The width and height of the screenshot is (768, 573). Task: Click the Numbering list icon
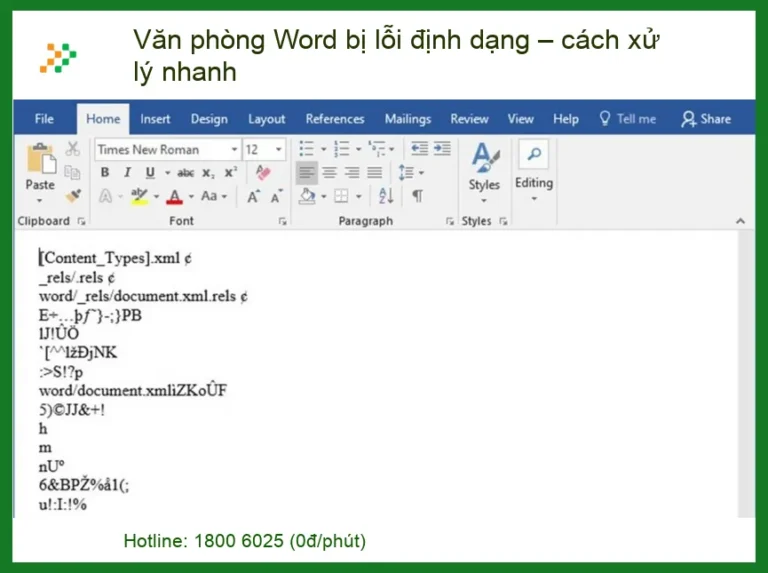(341, 148)
